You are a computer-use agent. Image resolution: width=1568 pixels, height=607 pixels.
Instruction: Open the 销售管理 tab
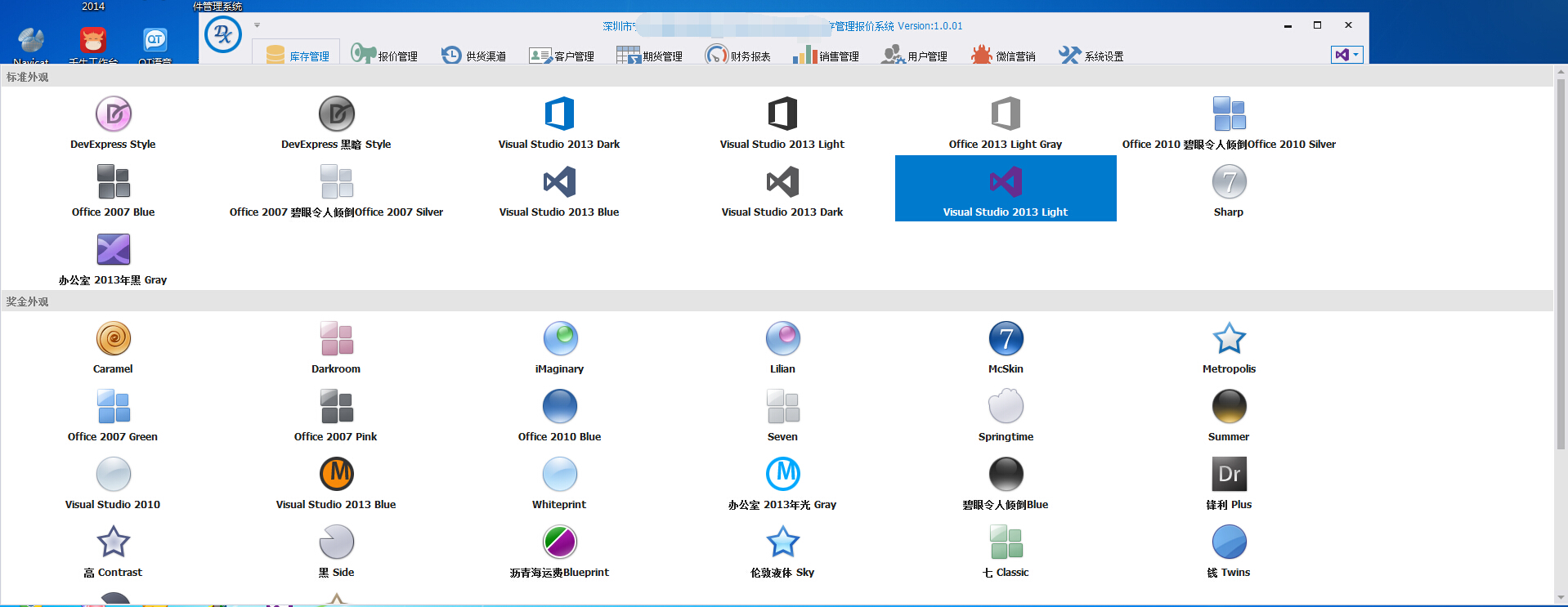point(827,56)
